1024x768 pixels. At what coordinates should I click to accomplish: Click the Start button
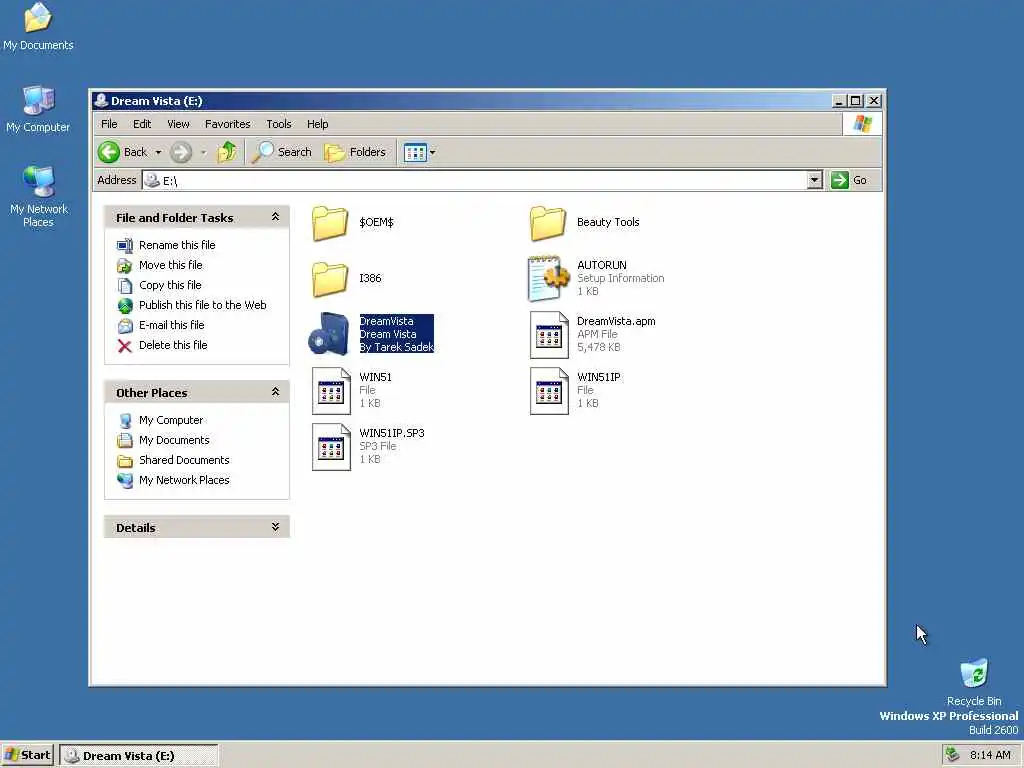pos(27,756)
